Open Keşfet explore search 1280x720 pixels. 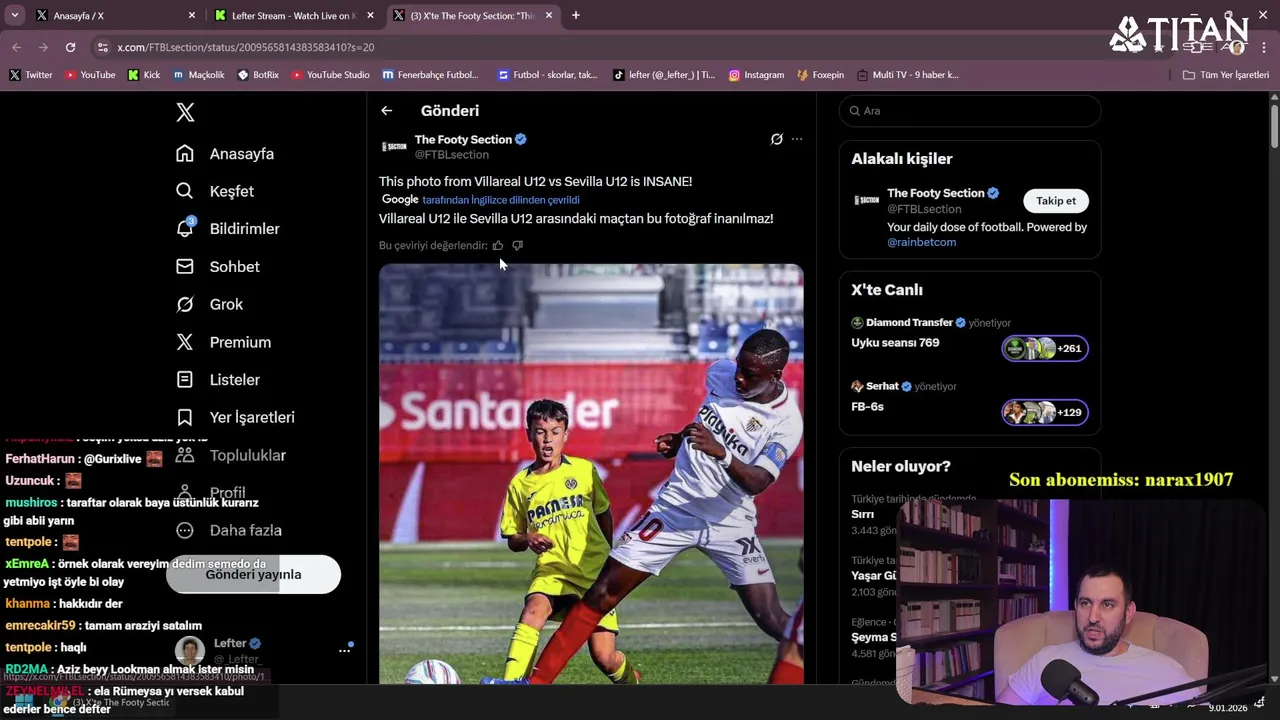coord(215,191)
